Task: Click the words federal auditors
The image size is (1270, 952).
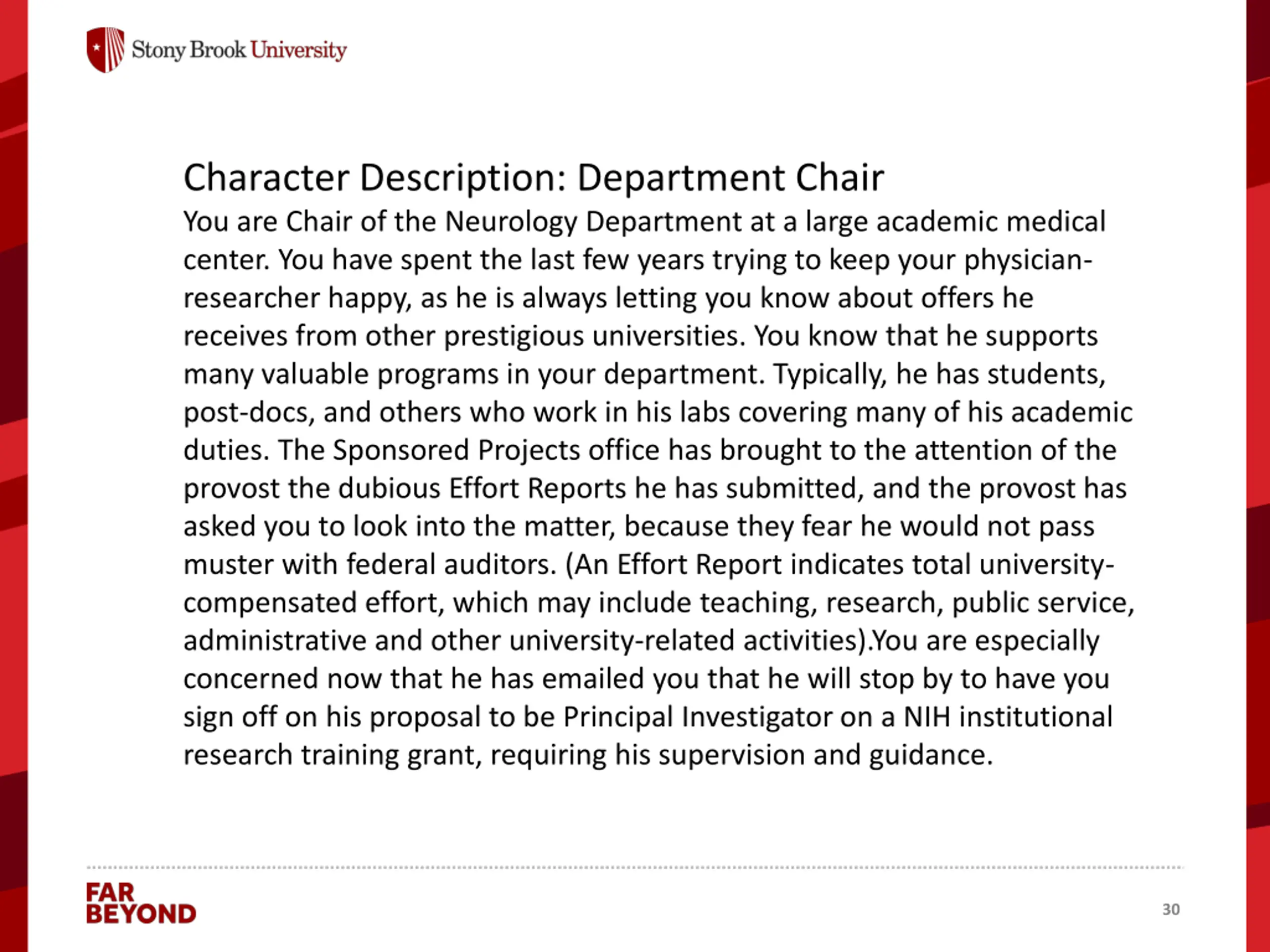Action: (451, 564)
